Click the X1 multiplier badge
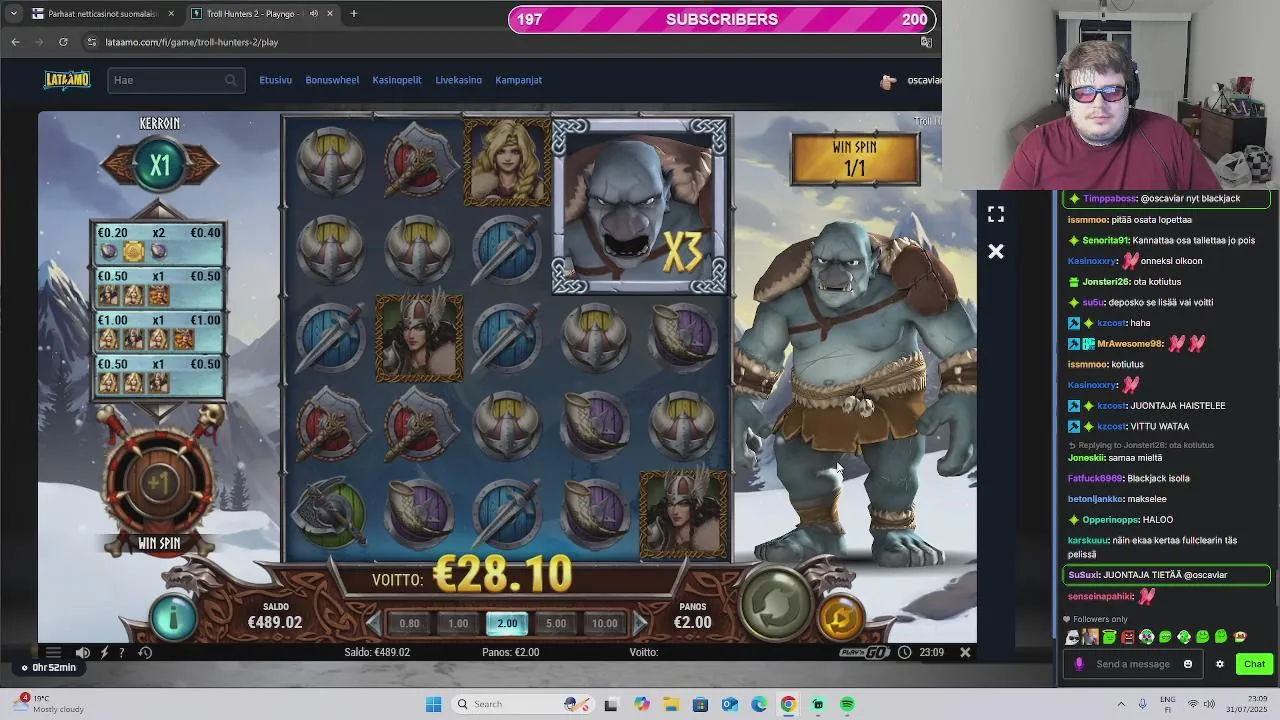 coord(160,164)
